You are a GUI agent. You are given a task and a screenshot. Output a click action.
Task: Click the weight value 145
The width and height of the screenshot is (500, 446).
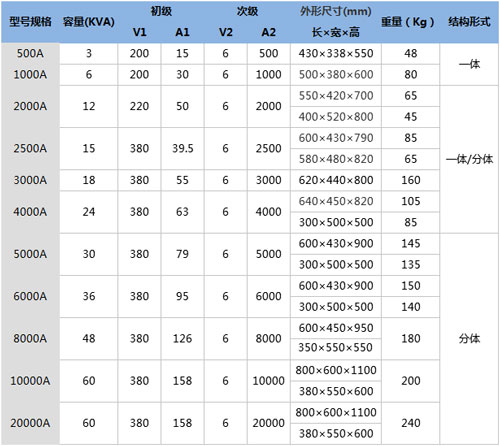click(x=411, y=243)
